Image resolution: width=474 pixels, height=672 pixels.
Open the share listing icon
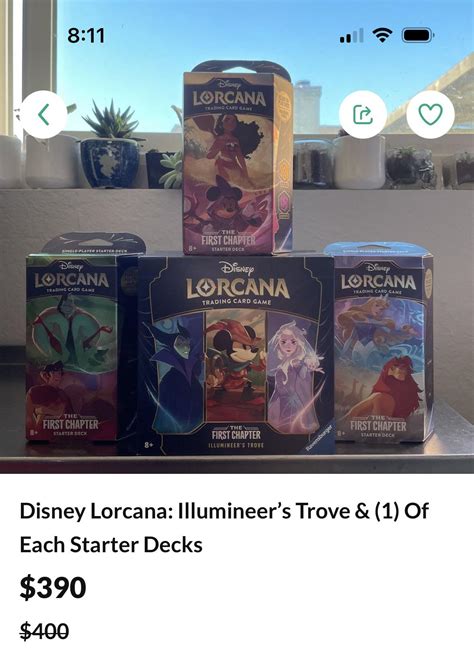pyautogui.click(x=363, y=114)
